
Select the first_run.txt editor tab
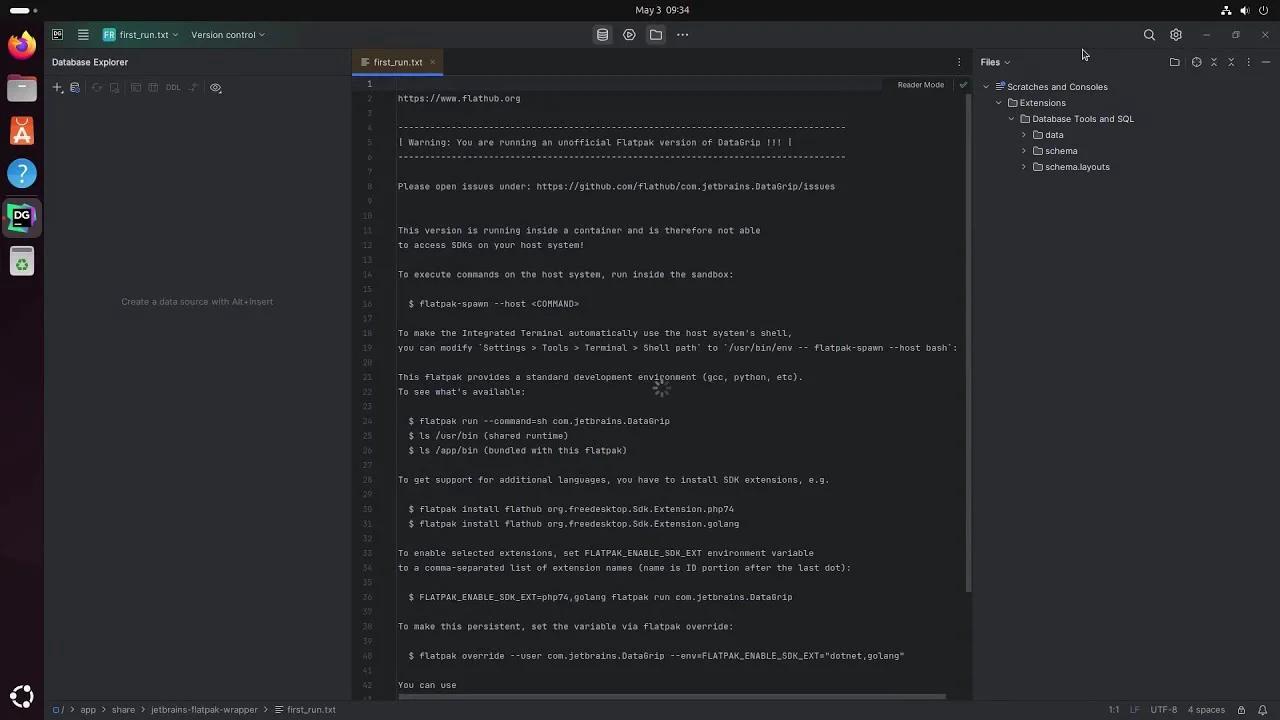(397, 61)
